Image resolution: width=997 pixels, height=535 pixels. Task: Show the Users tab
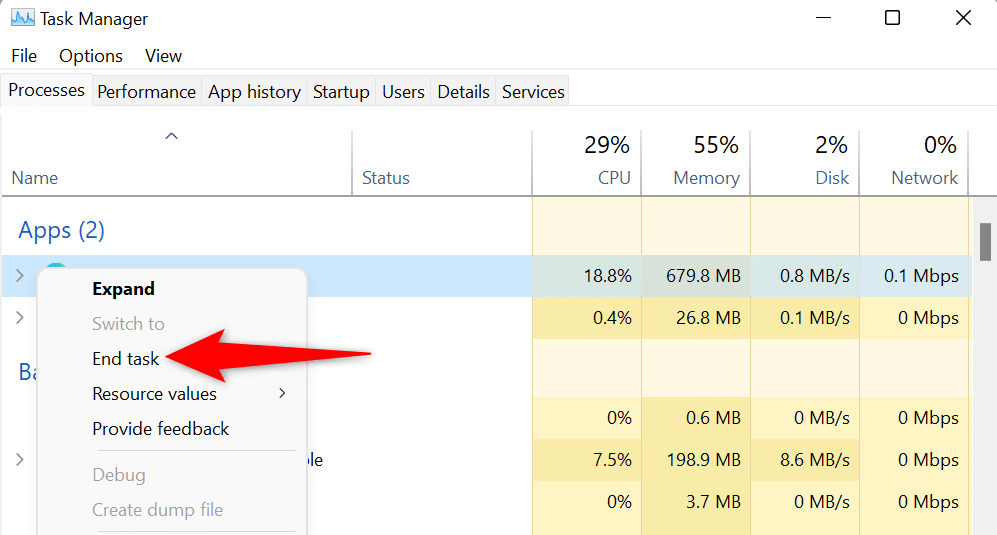[403, 92]
